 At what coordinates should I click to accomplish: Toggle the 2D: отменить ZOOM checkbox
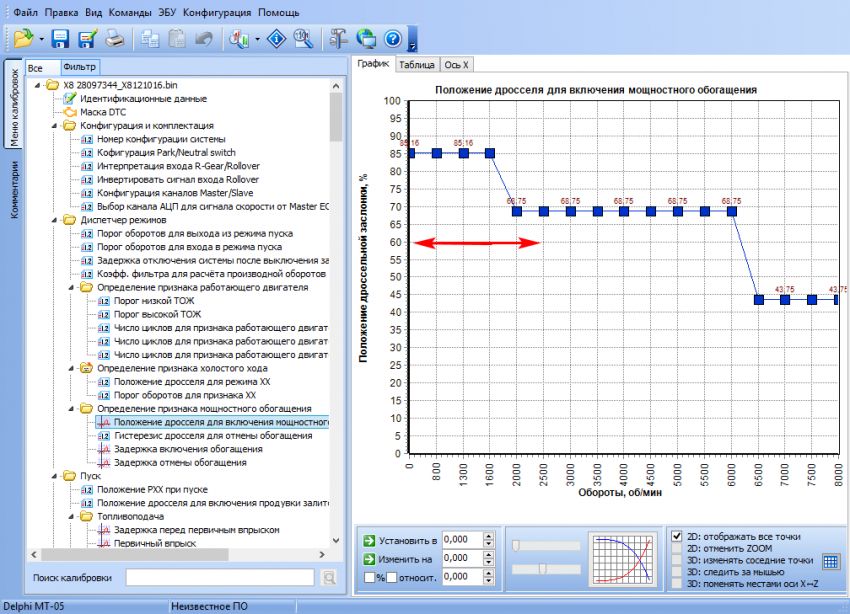point(677,548)
